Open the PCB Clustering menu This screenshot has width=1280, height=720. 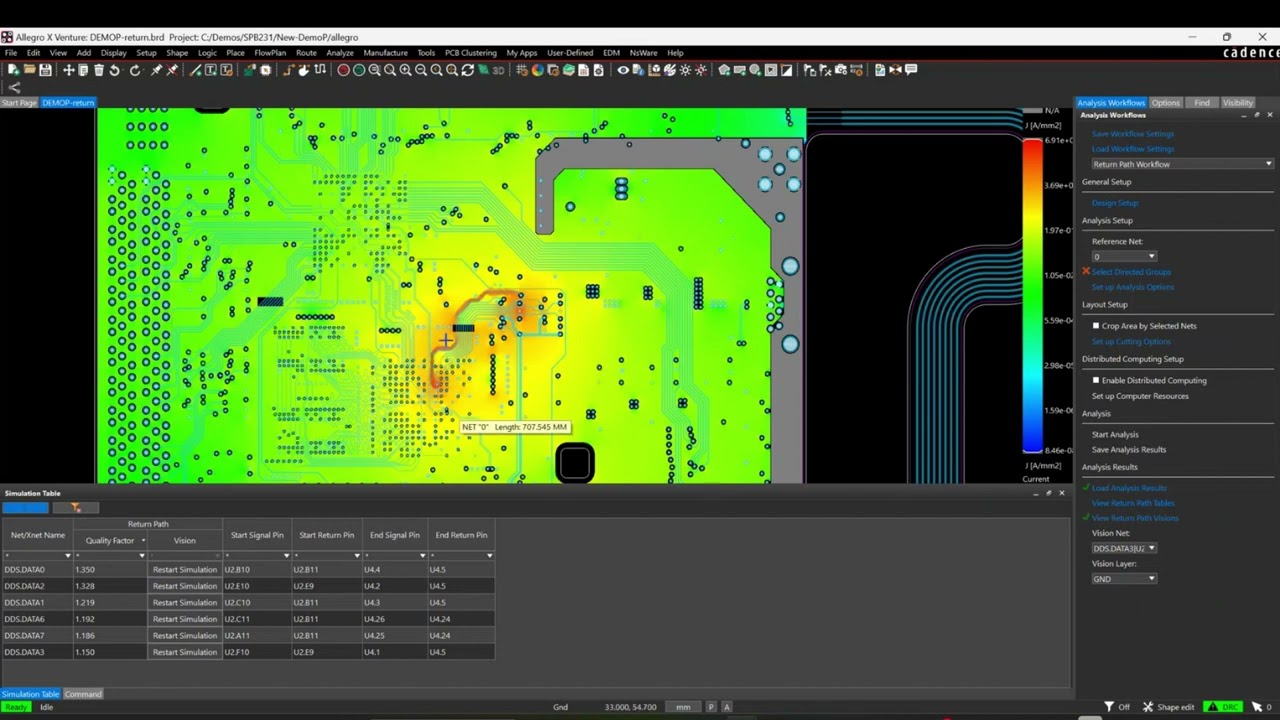[x=471, y=53]
